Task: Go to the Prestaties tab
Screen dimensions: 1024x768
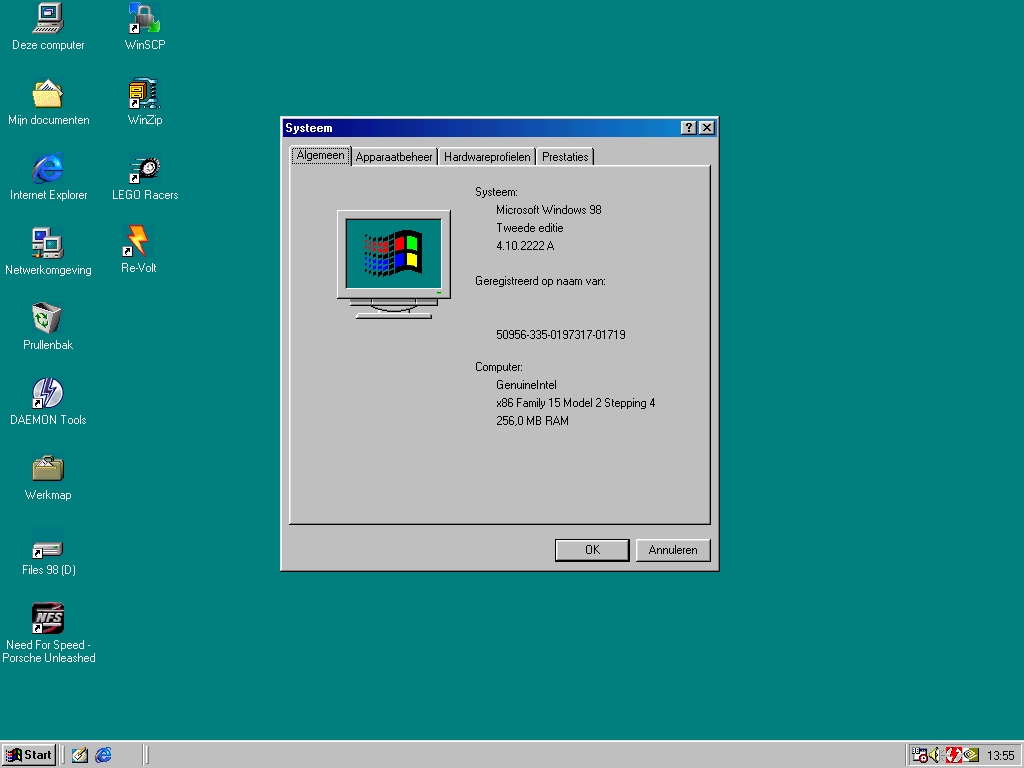Action: (565, 157)
